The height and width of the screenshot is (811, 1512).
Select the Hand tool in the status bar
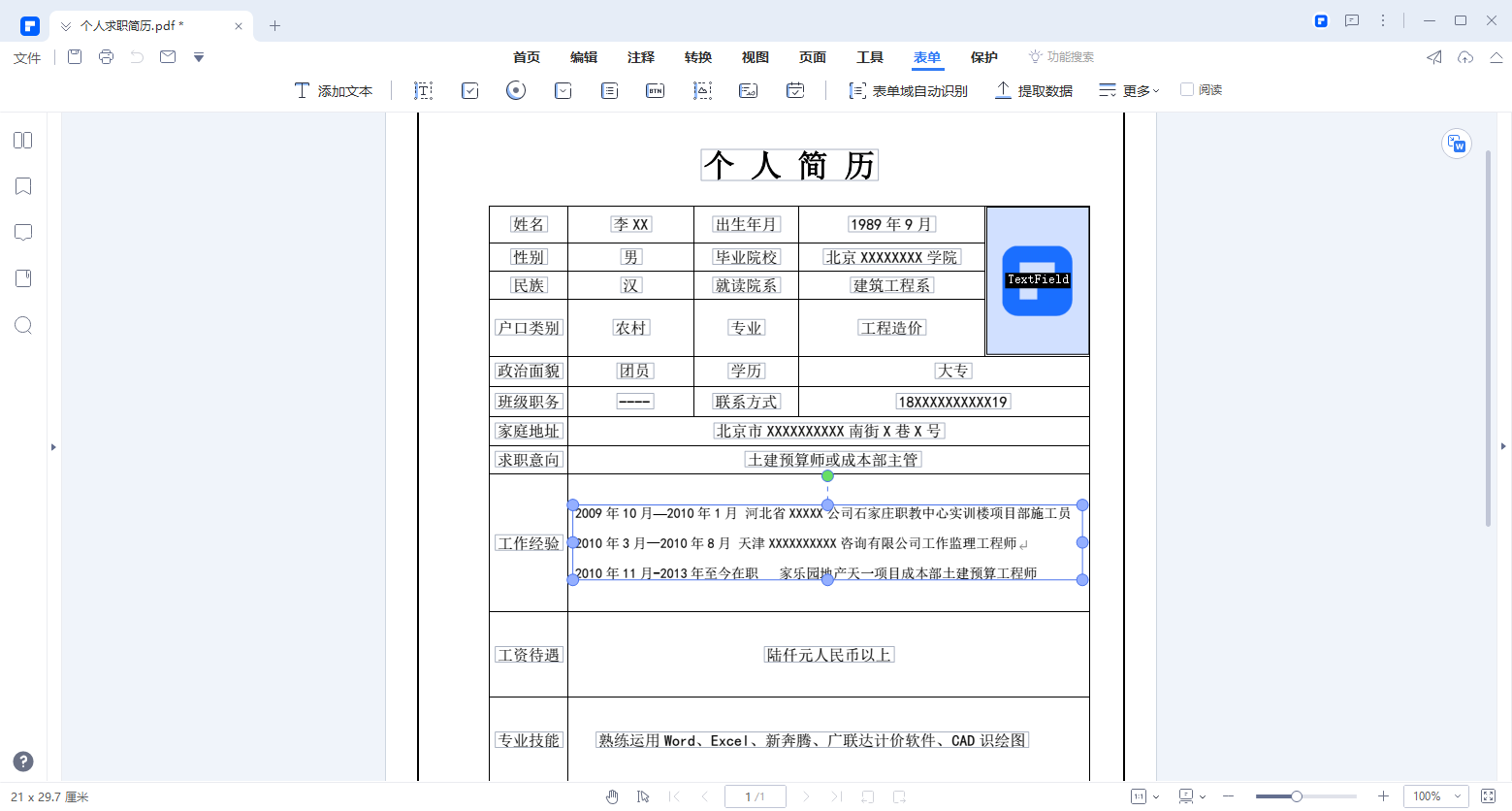point(613,796)
